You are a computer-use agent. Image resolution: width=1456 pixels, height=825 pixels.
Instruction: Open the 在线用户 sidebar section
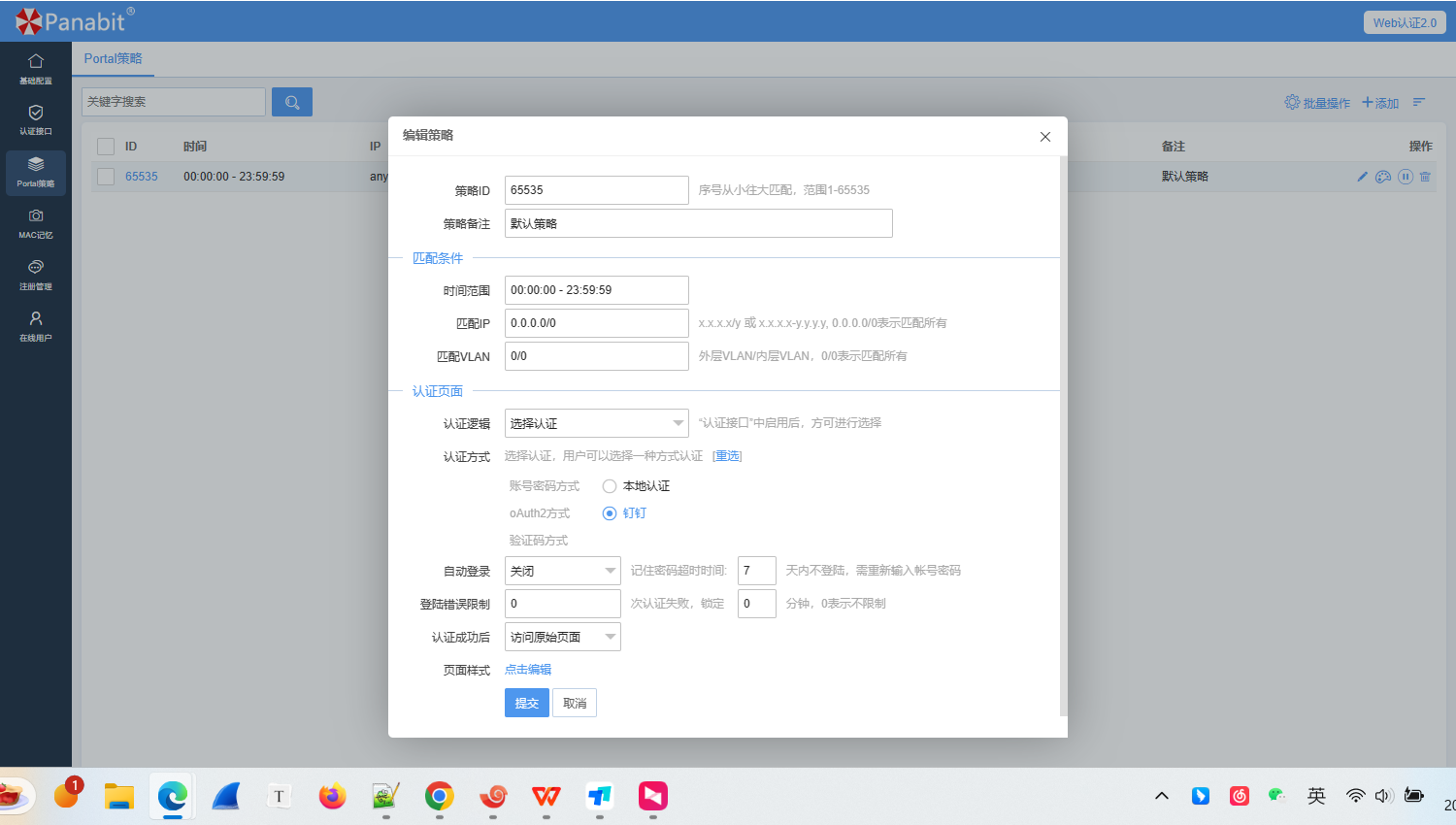click(36, 326)
